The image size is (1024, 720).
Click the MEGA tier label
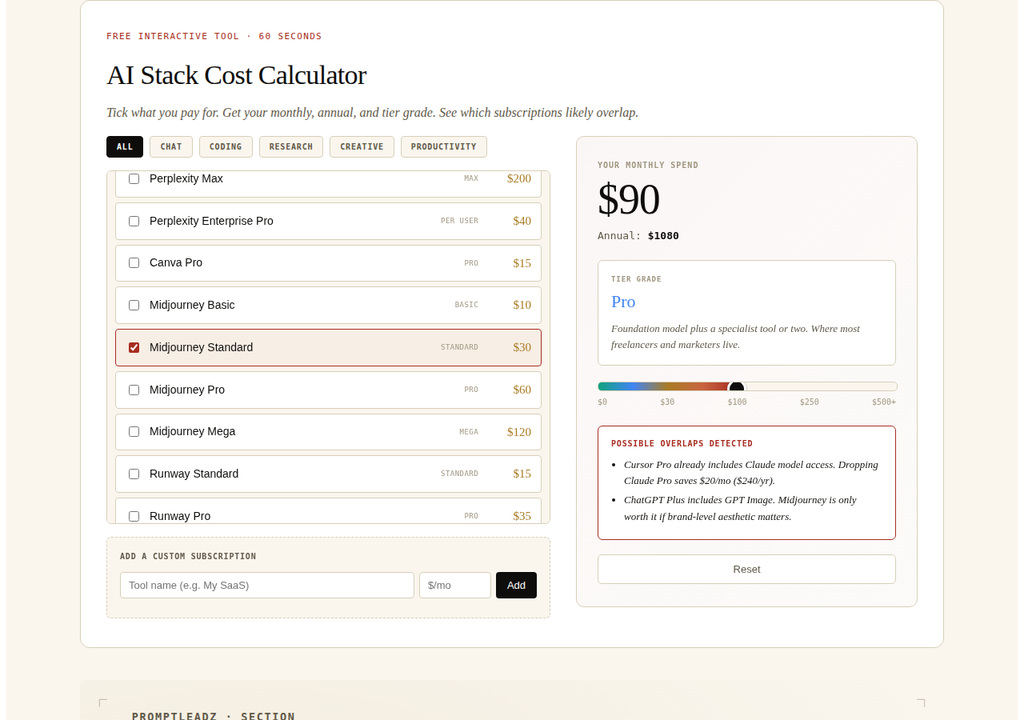coord(469,432)
